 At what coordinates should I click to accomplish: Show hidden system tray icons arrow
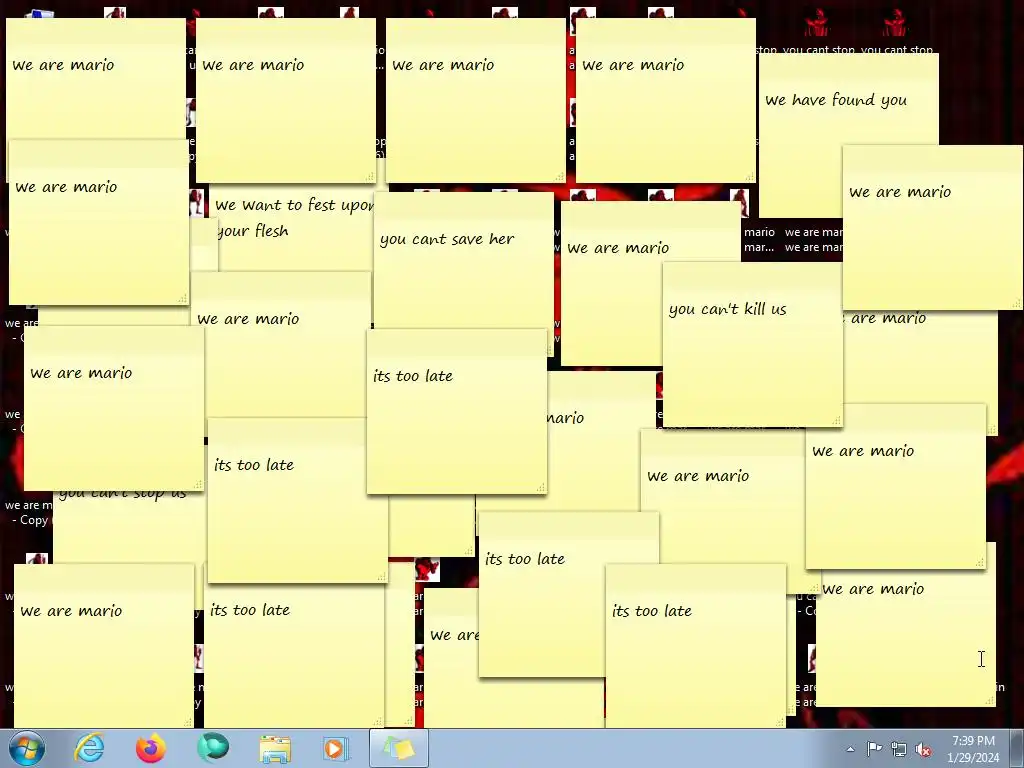850,749
